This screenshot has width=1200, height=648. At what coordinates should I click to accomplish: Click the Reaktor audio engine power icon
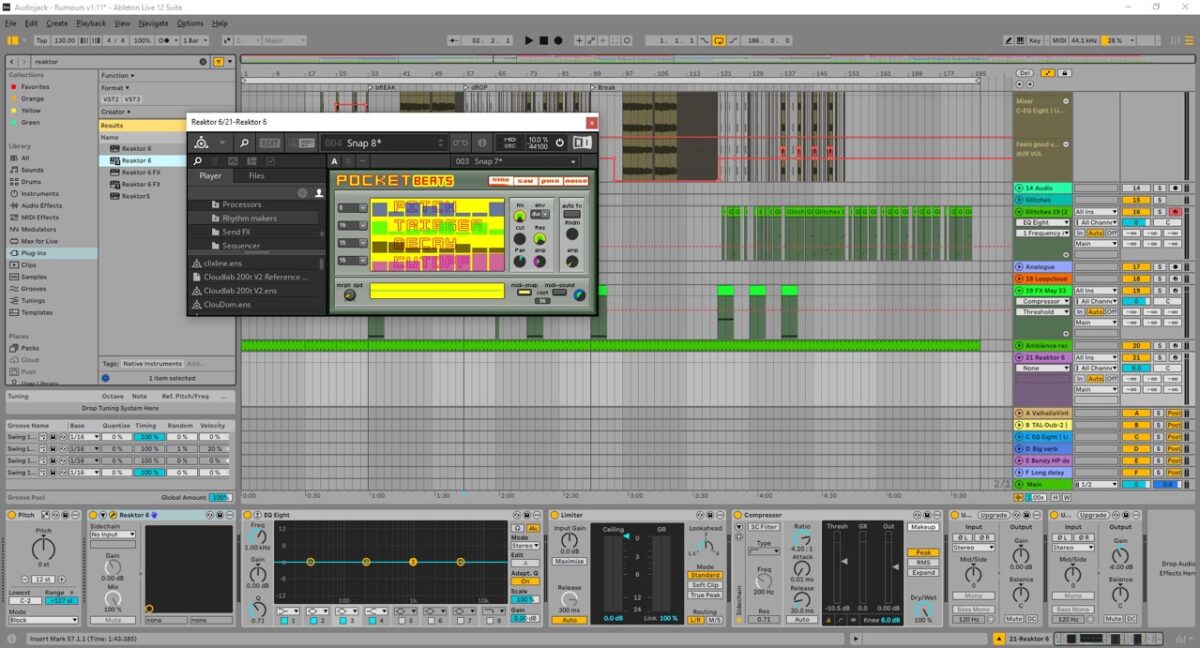coord(560,143)
